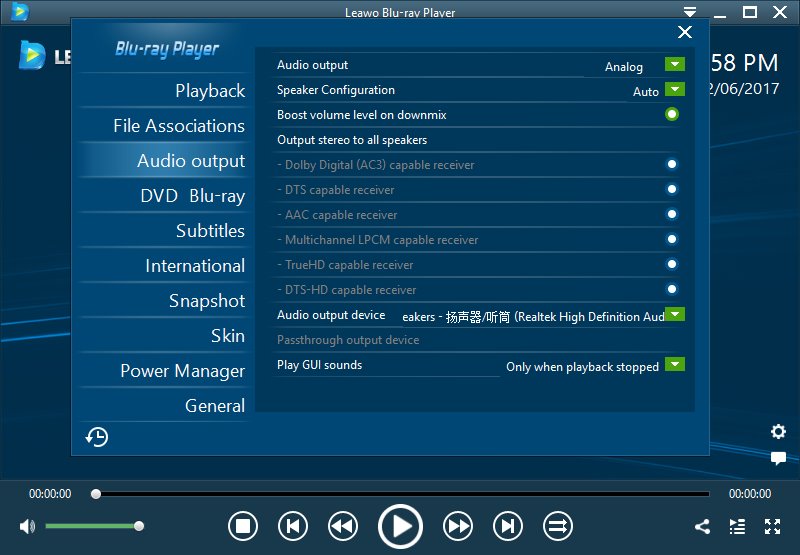Viewport: 800px width, 555px height.
Task: Open the General settings tab
Action: (x=163, y=406)
